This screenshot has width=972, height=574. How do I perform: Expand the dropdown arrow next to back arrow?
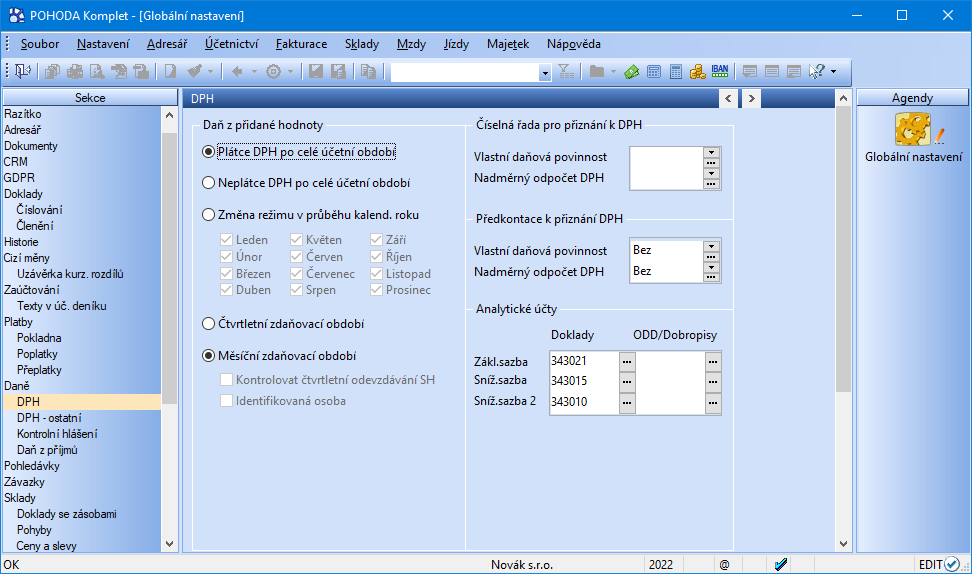(x=254, y=71)
